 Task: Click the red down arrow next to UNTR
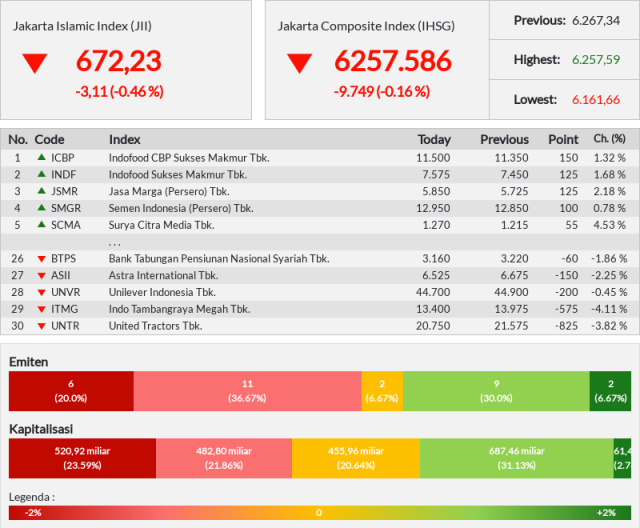pyautogui.click(x=41, y=326)
